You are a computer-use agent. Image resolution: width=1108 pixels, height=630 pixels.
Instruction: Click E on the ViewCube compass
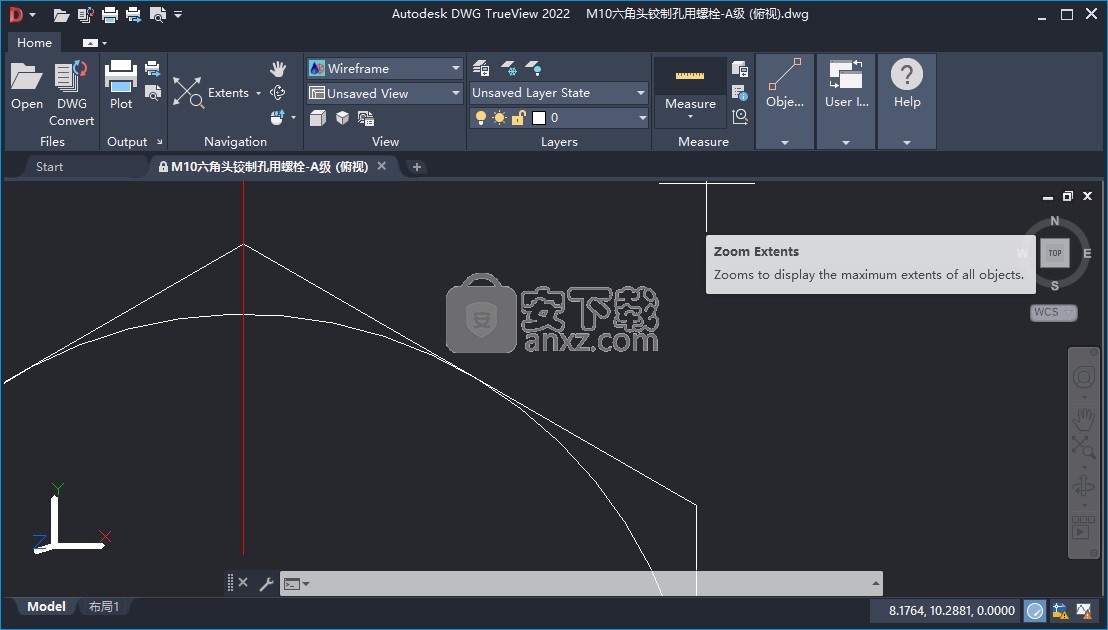1087,254
